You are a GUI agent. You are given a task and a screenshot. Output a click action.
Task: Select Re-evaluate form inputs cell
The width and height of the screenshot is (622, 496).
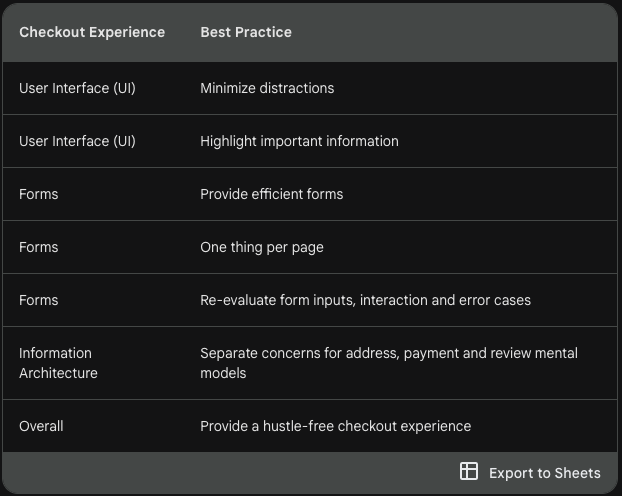[365, 300]
